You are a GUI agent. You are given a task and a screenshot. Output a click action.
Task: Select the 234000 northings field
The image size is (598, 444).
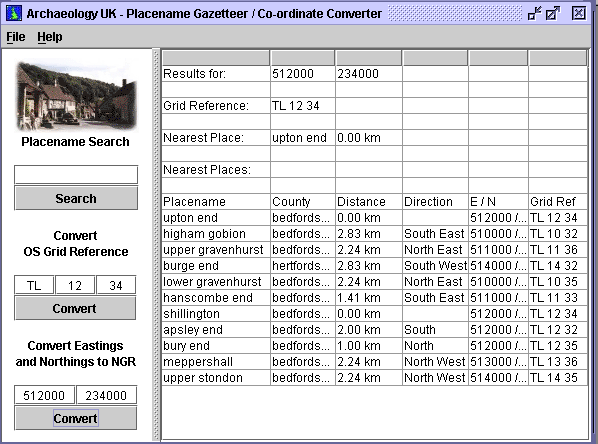click(x=106, y=395)
